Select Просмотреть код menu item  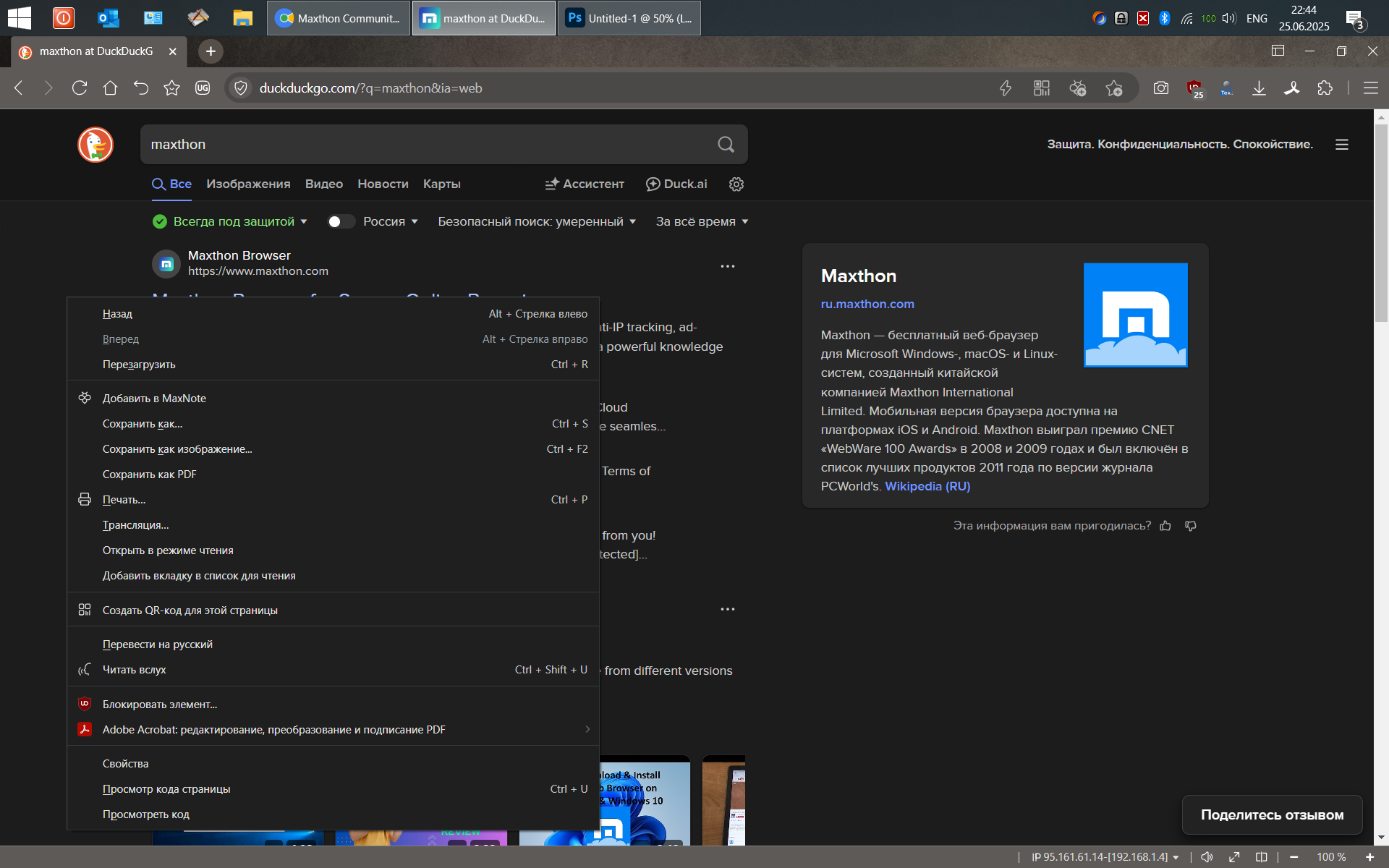(333, 814)
